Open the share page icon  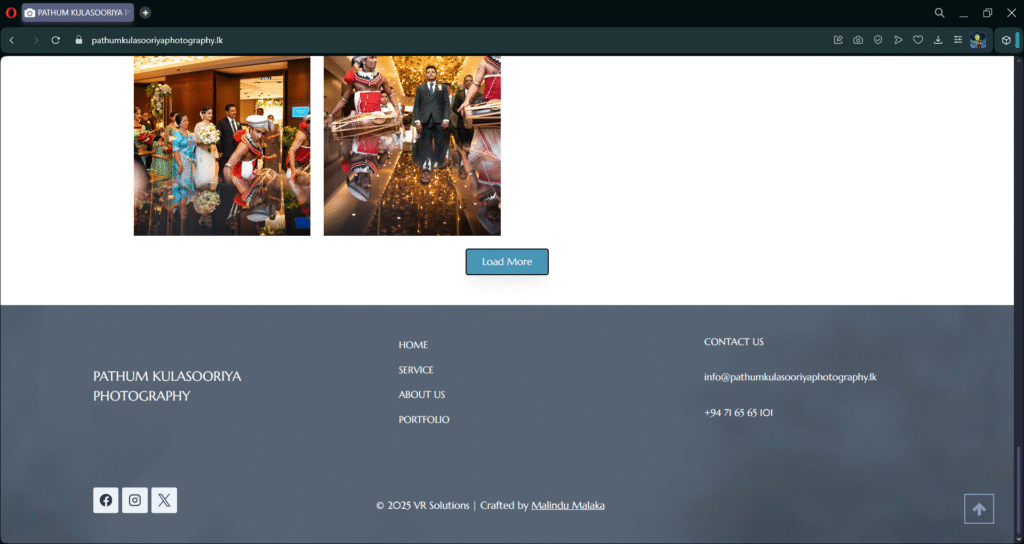[x=838, y=40]
